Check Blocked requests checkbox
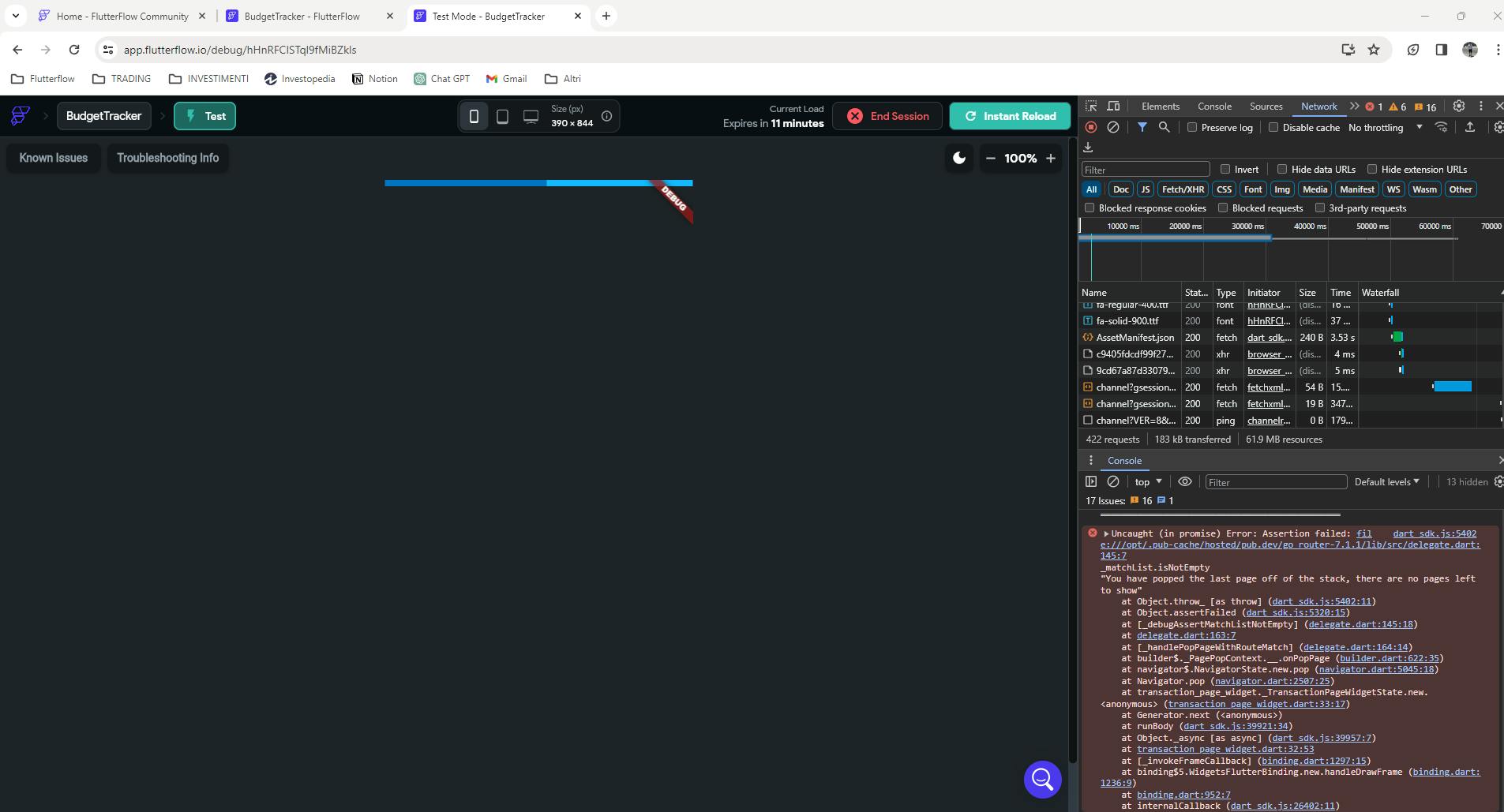Viewport: 1504px width, 812px height. click(1223, 208)
